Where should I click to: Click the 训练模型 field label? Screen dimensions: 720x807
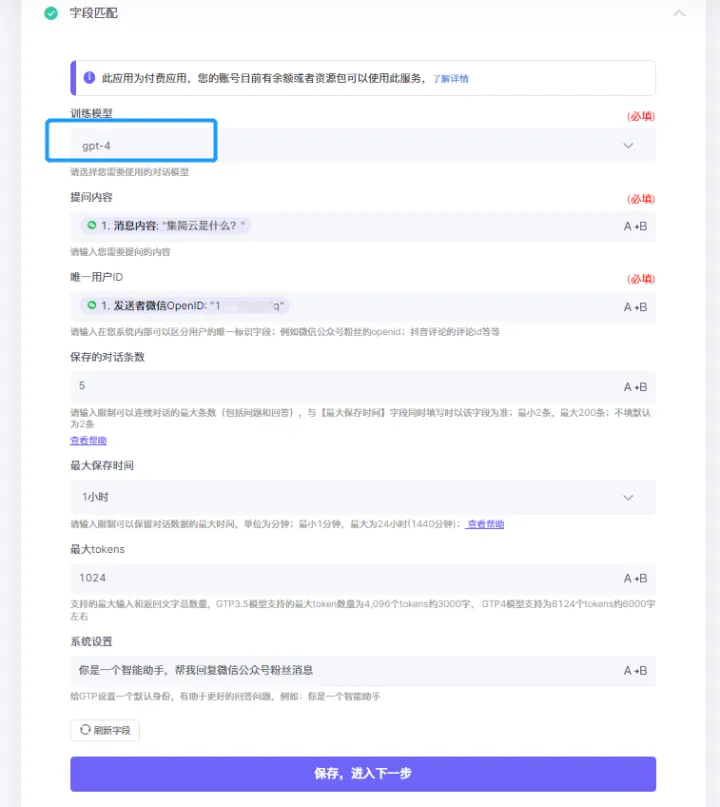point(91,113)
